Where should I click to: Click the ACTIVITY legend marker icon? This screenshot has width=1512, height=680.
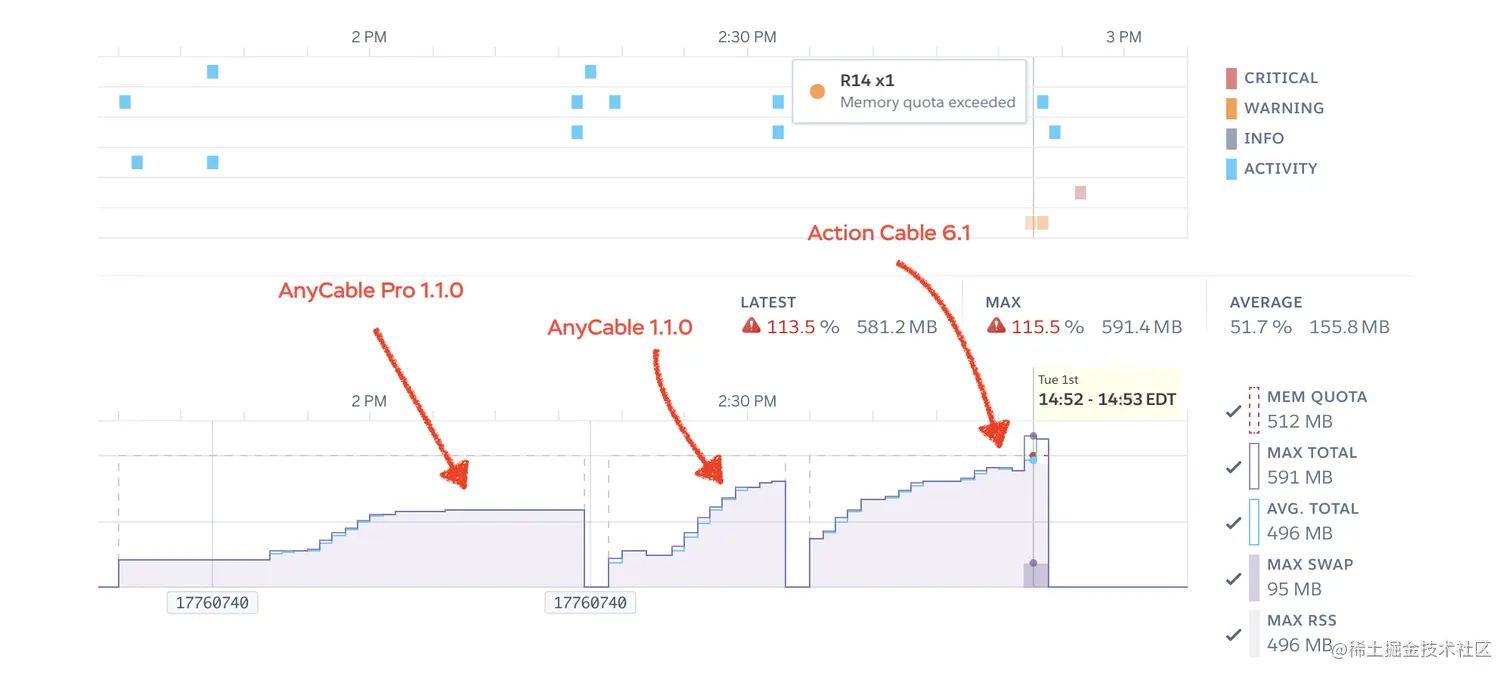1231,168
